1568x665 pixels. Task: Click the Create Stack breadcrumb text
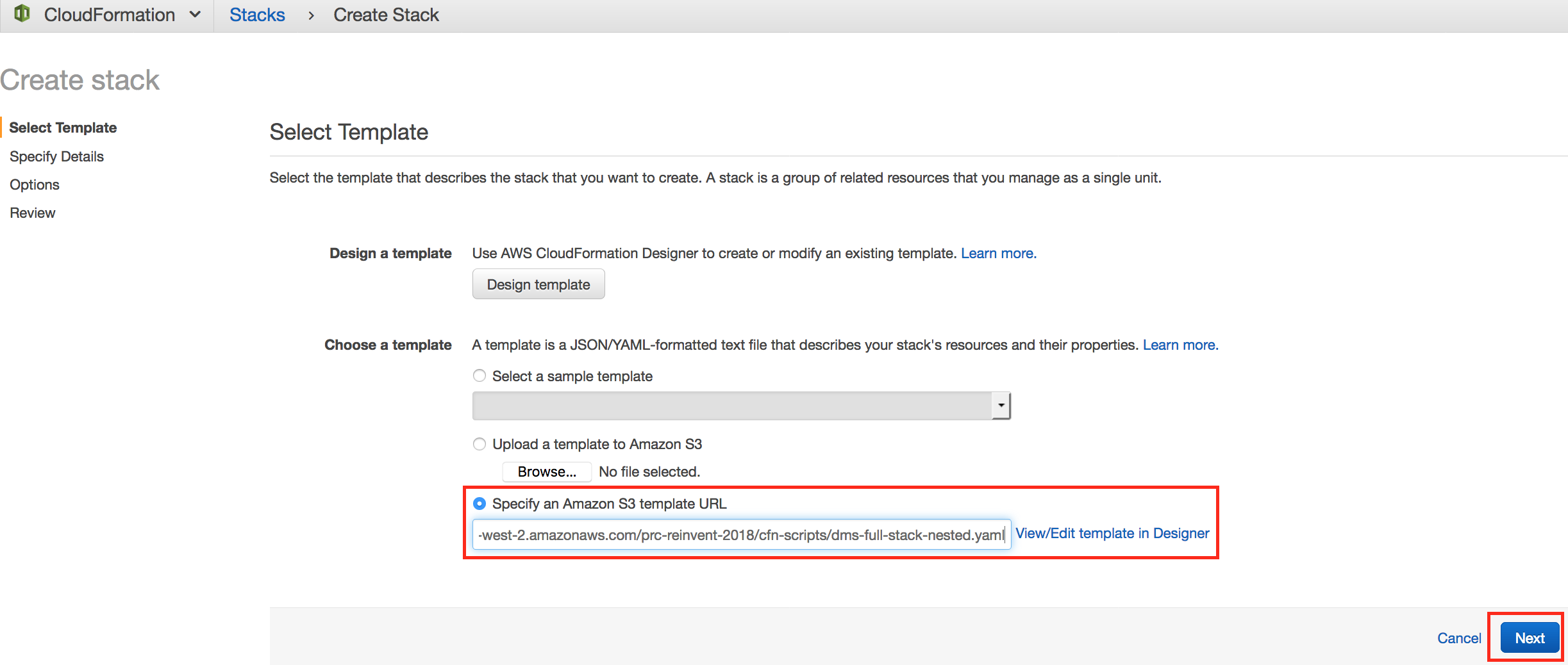[x=386, y=15]
